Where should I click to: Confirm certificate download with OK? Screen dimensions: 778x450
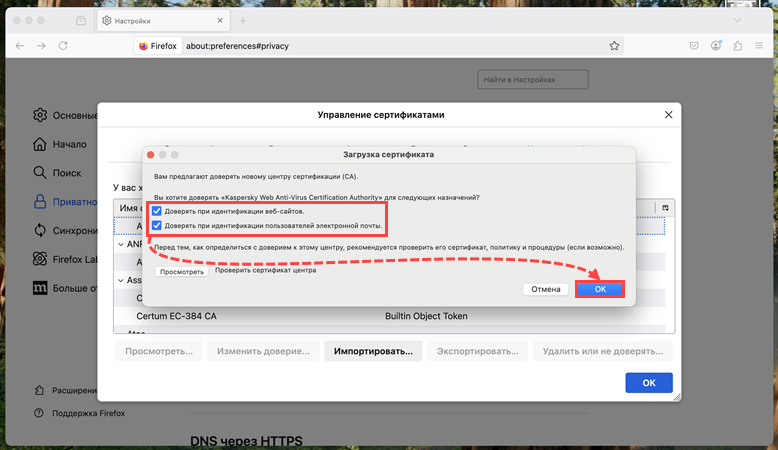click(600, 289)
